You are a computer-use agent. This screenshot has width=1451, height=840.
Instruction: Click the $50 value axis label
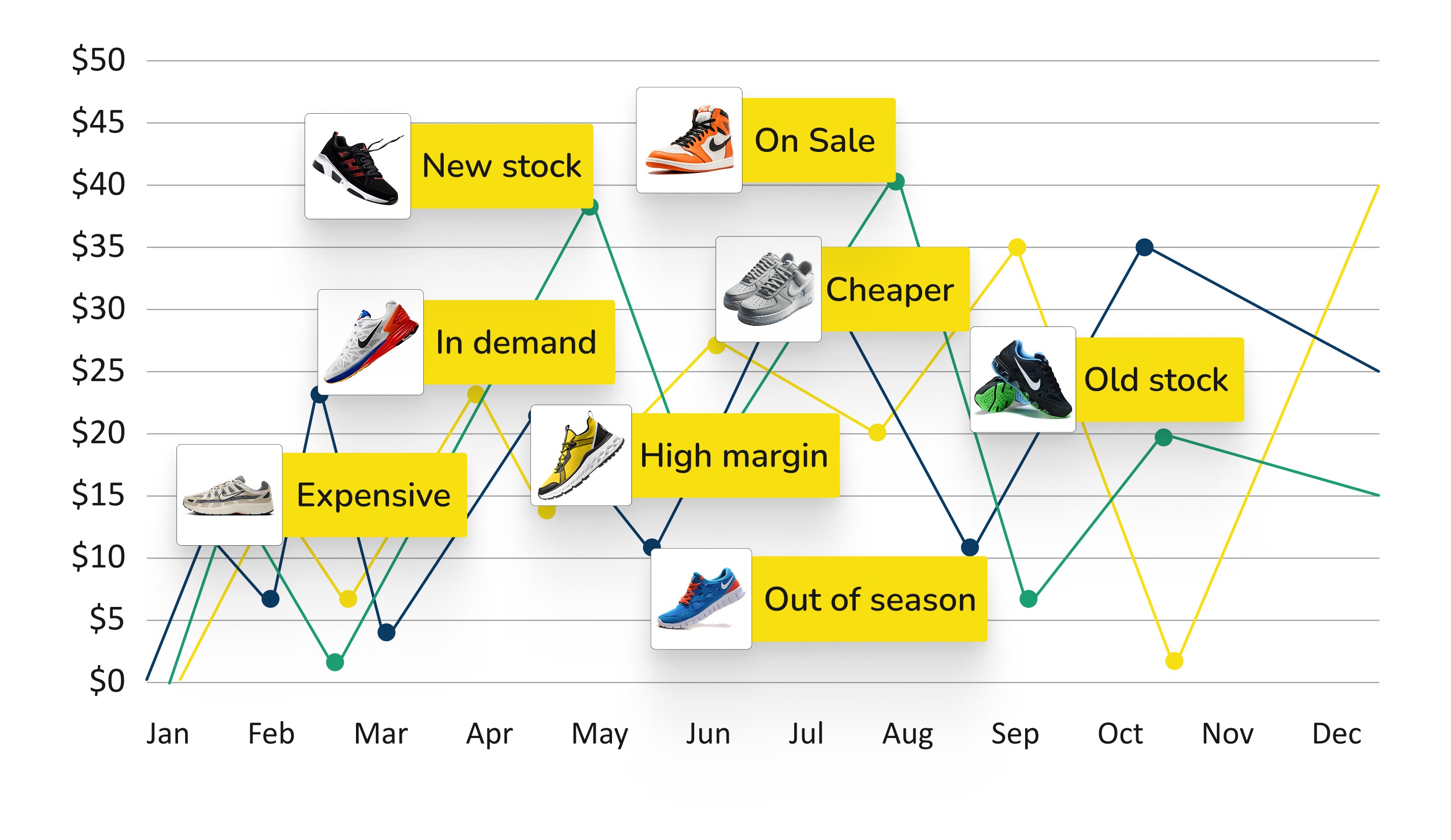coord(98,60)
